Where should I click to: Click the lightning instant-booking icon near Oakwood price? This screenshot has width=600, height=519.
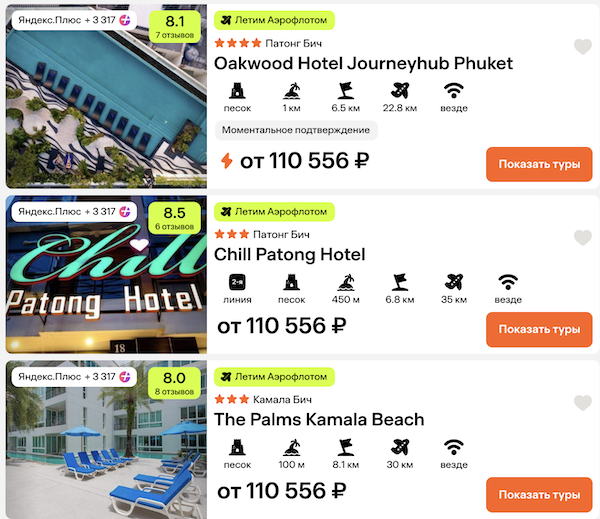coord(227,161)
